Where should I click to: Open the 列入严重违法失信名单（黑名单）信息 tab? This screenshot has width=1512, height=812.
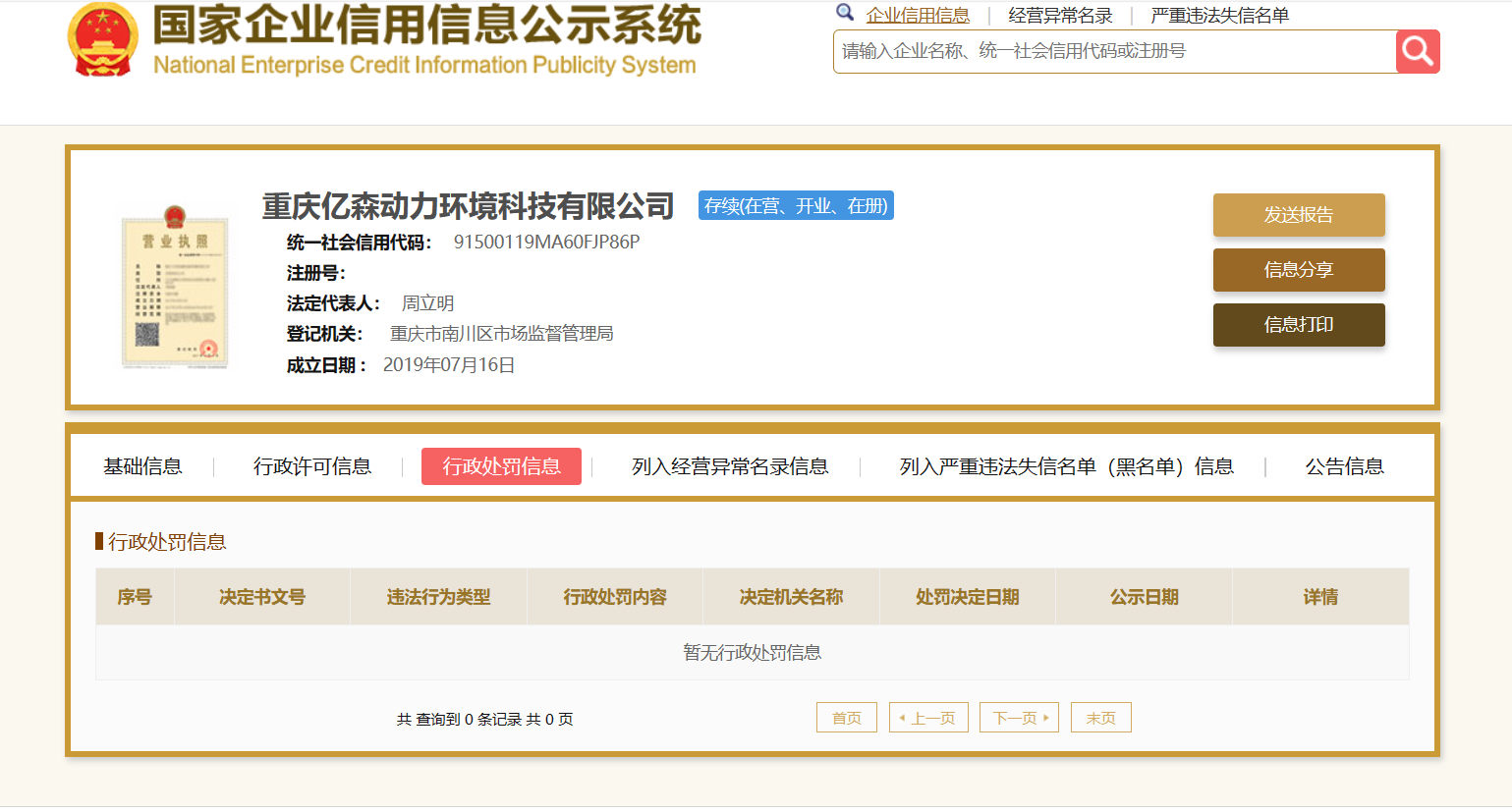[x=1066, y=466]
